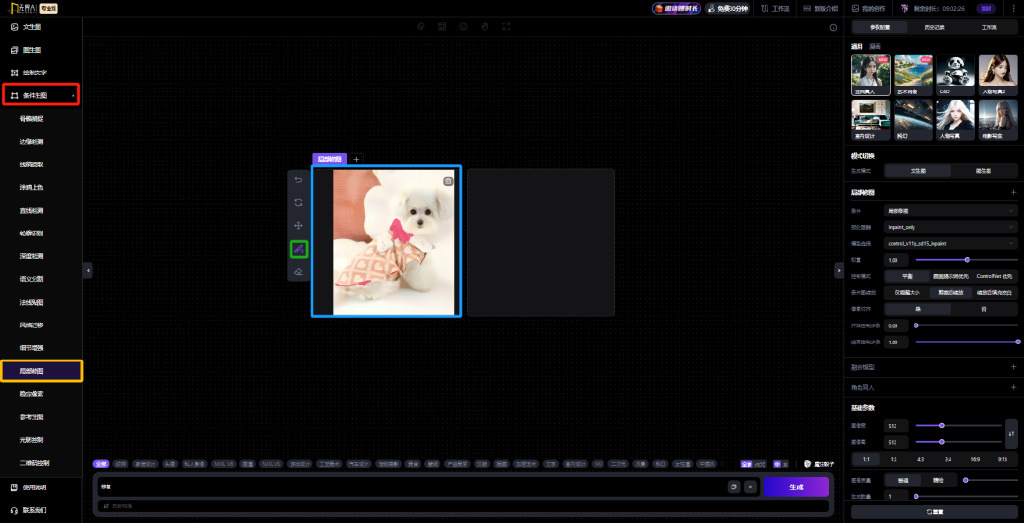Select the 室内设计 style thumbnail
Image resolution: width=1024 pixels, height=523 pixels.
(x=871, y=120)
